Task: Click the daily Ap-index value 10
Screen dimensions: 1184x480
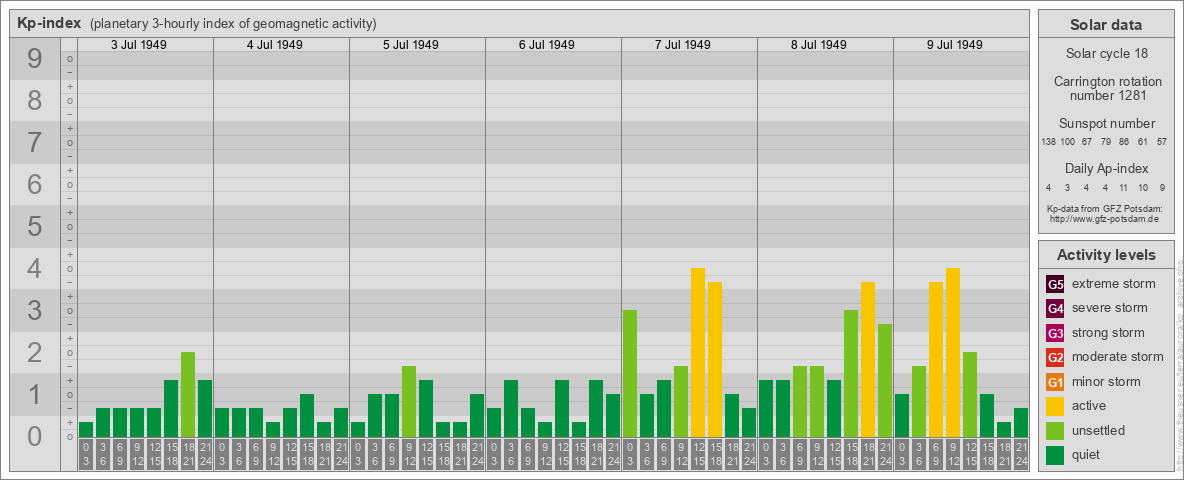Action: pyautogui.click(x=1143, y=187)
